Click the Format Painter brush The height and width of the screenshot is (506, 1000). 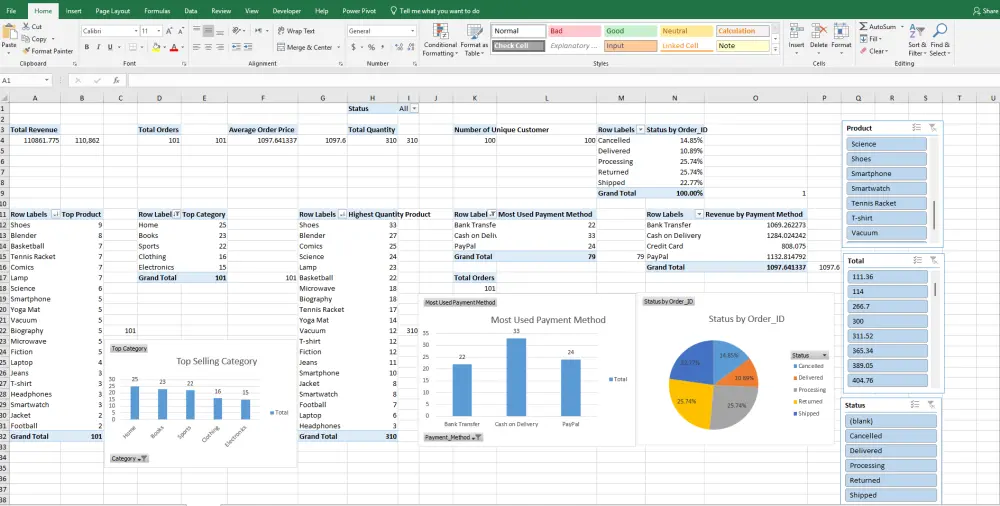click(47, 51)
